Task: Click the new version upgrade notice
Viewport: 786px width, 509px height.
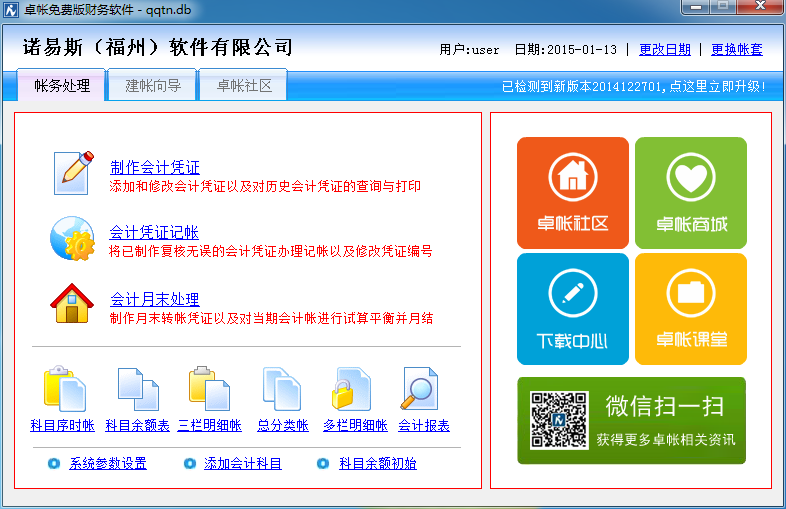Action: pyautogui.click(x=633, y=87)
